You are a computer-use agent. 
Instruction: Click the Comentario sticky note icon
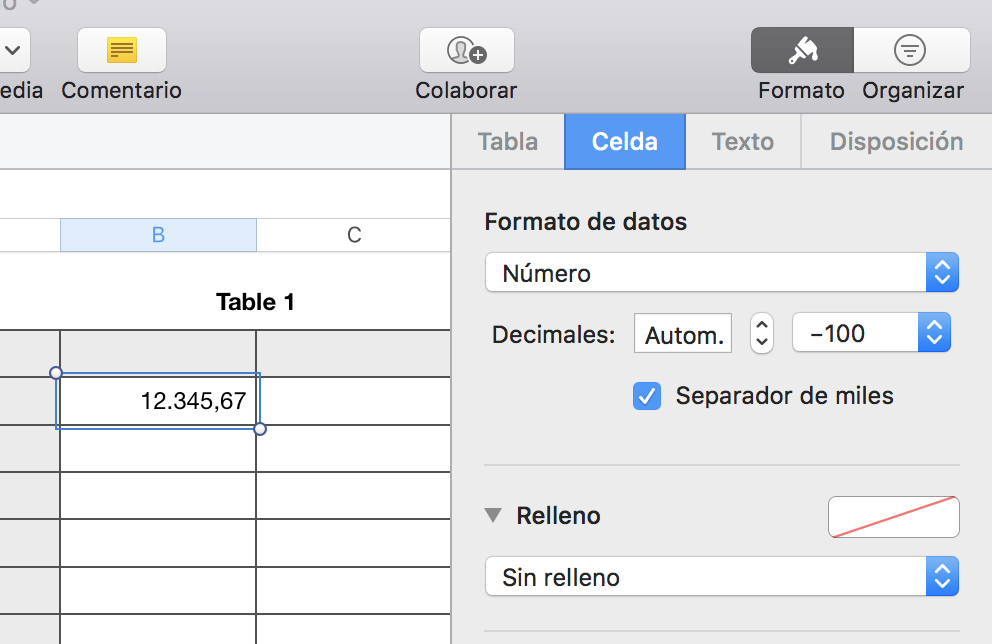(122, 50)
